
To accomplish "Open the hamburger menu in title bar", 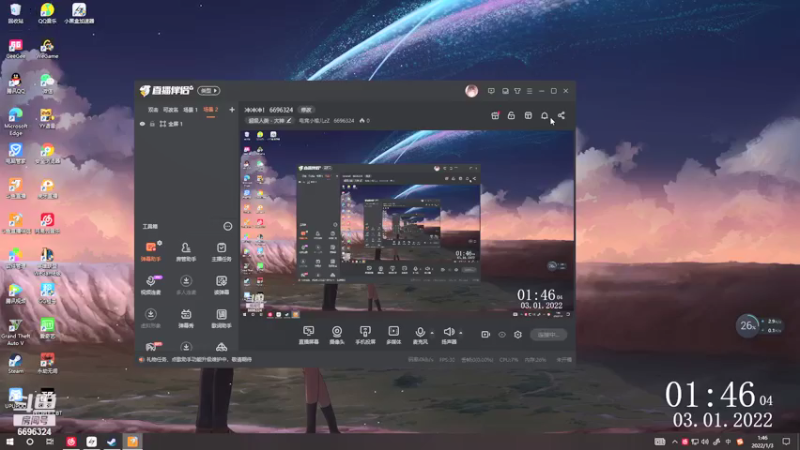I will (x=530, y=91).
